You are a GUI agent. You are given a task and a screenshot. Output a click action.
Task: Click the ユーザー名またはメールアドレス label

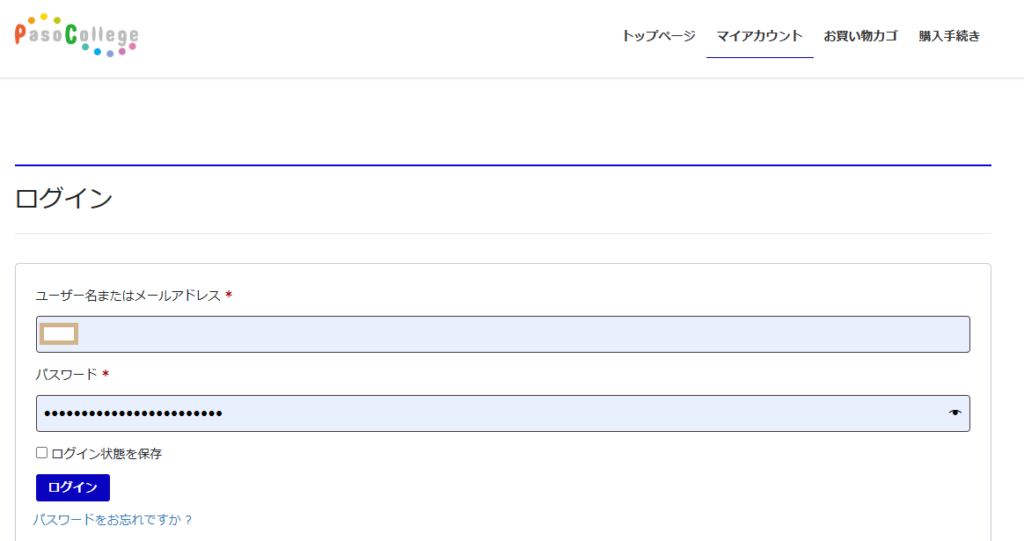point(128,295)
